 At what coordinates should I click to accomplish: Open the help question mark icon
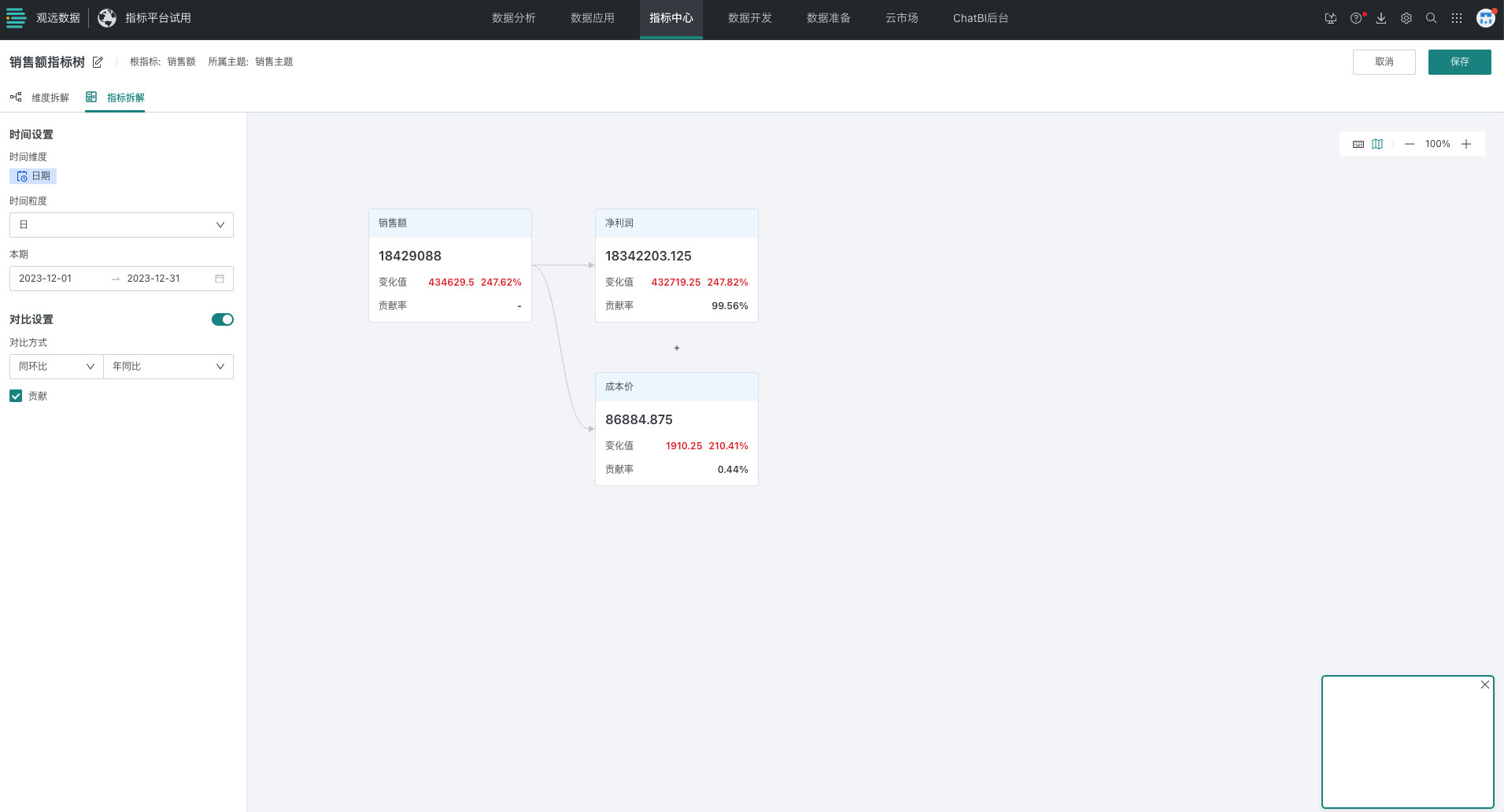pos(1355,18)
